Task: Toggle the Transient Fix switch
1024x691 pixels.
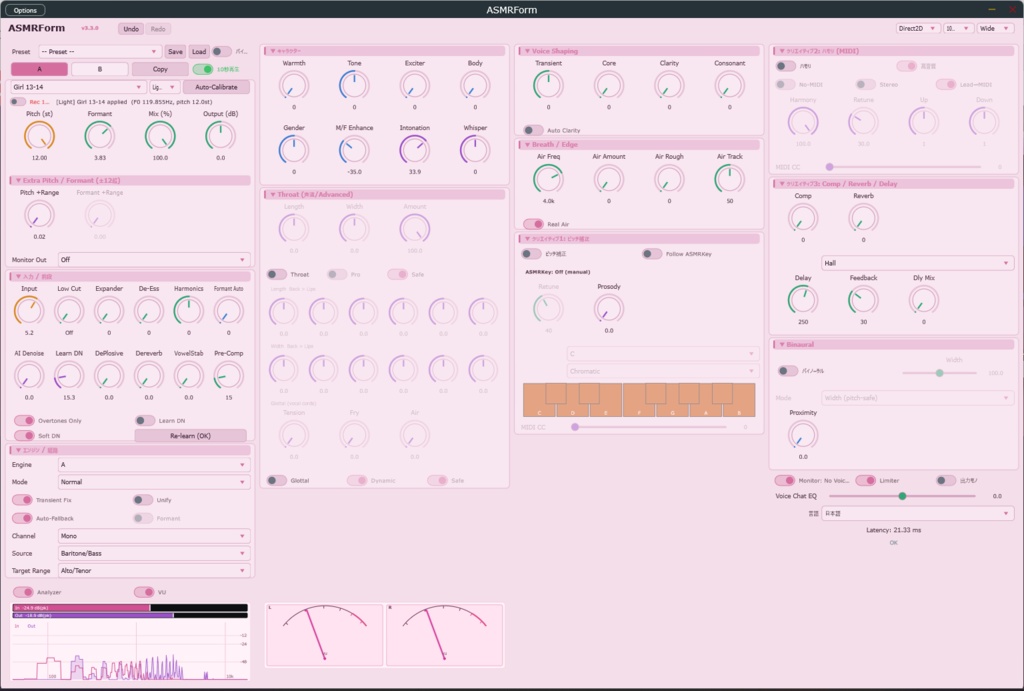Action: [x=22, y=500]
